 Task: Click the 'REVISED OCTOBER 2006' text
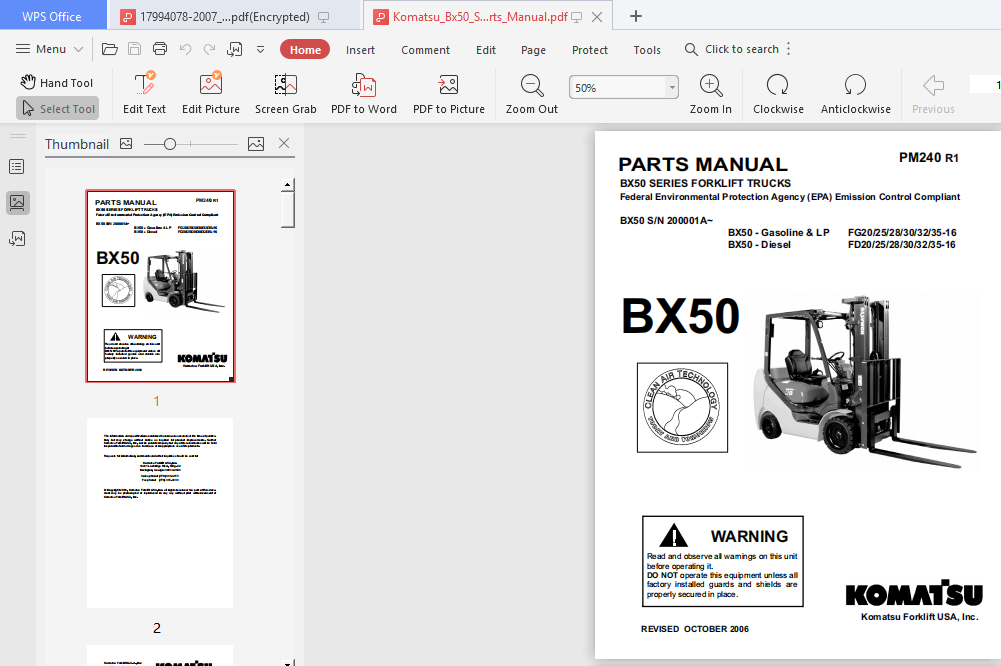coord(695,629)
